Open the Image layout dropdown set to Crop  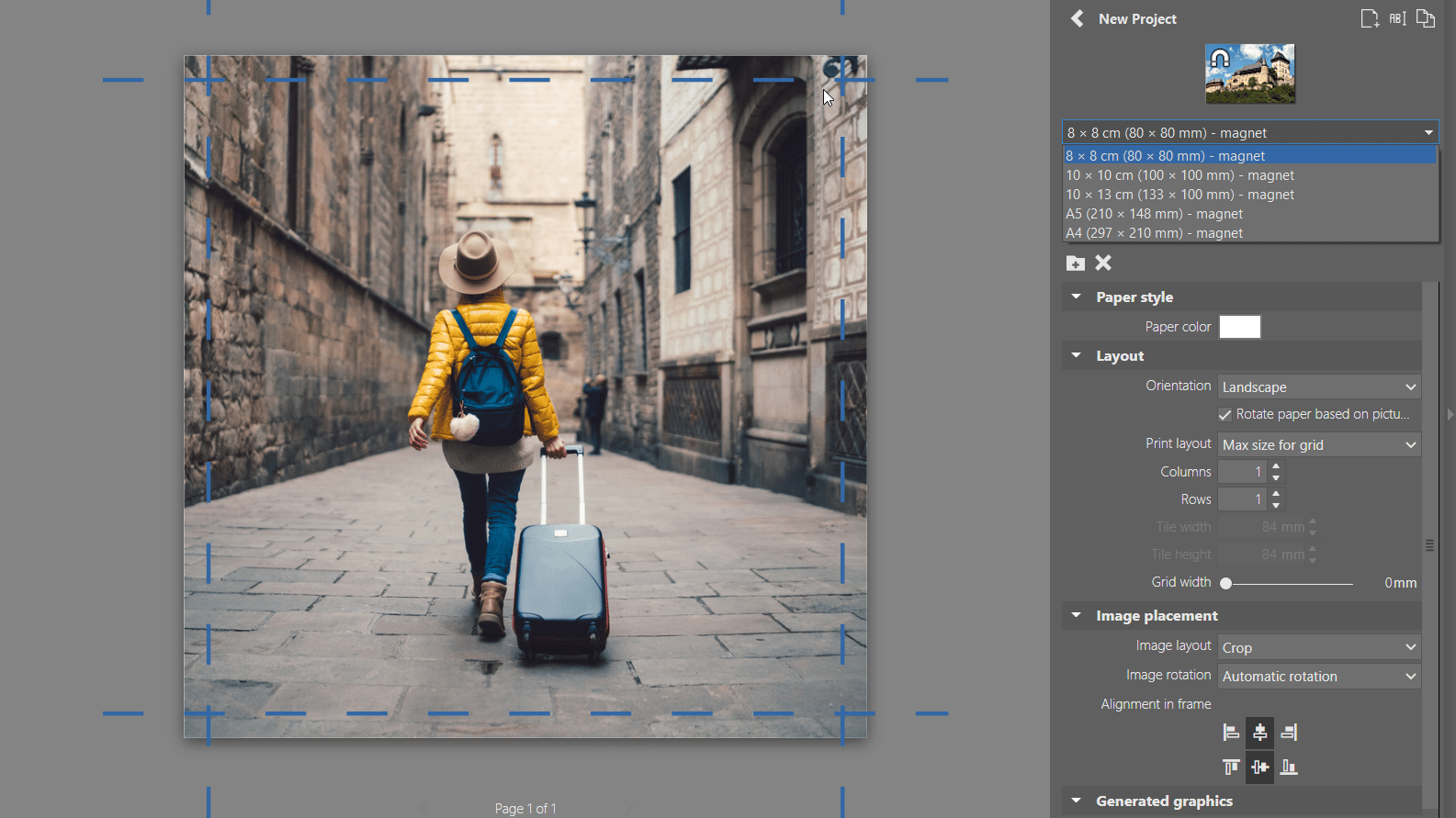click(1319, 648)
